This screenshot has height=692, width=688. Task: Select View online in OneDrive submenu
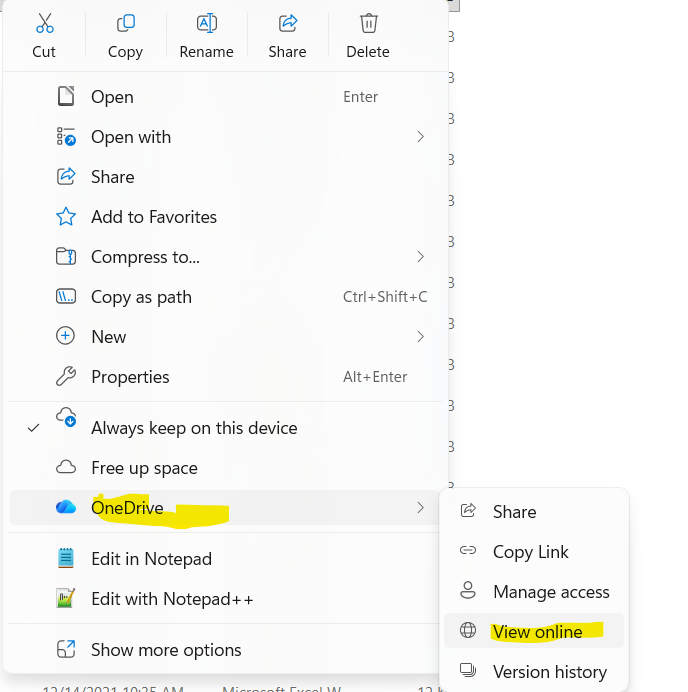click(x=534, y=631)
